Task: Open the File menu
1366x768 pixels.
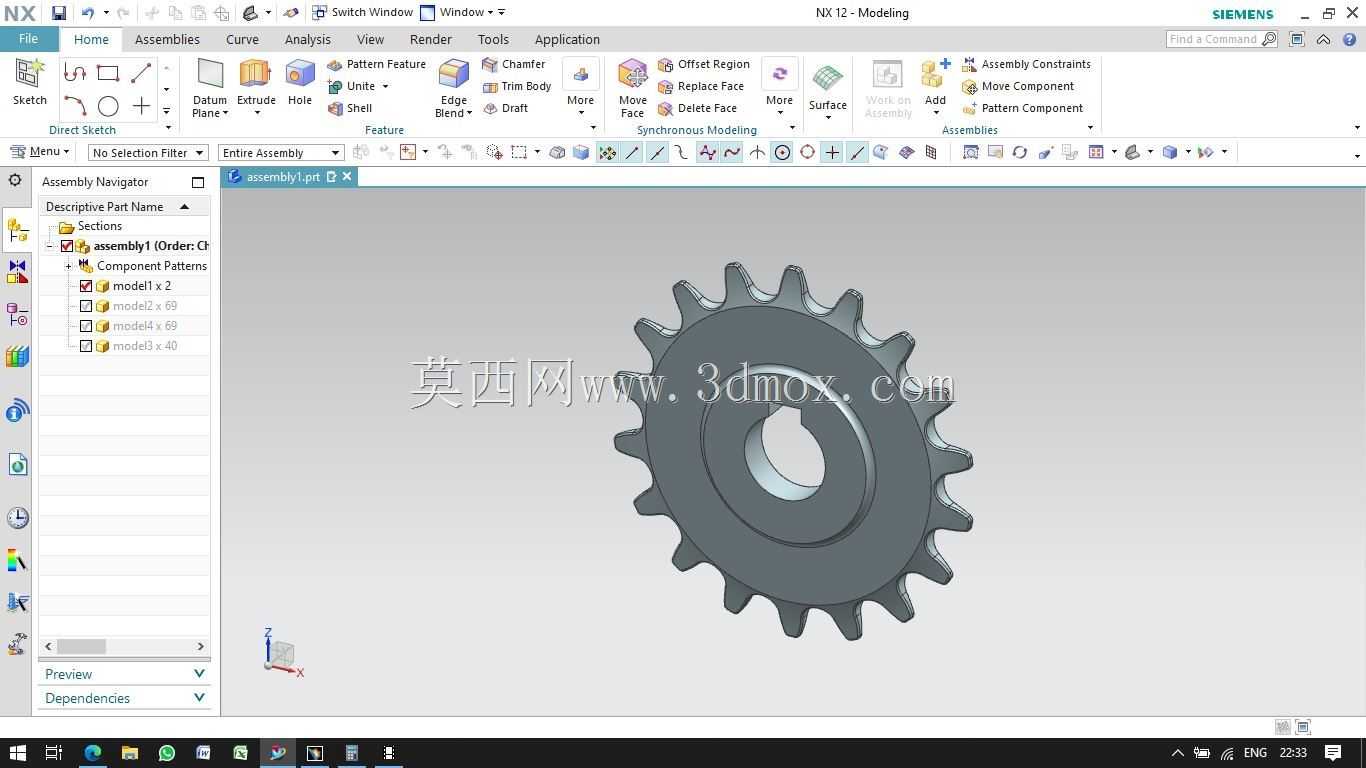Action: pyautogui.click(x=28, y=39)
